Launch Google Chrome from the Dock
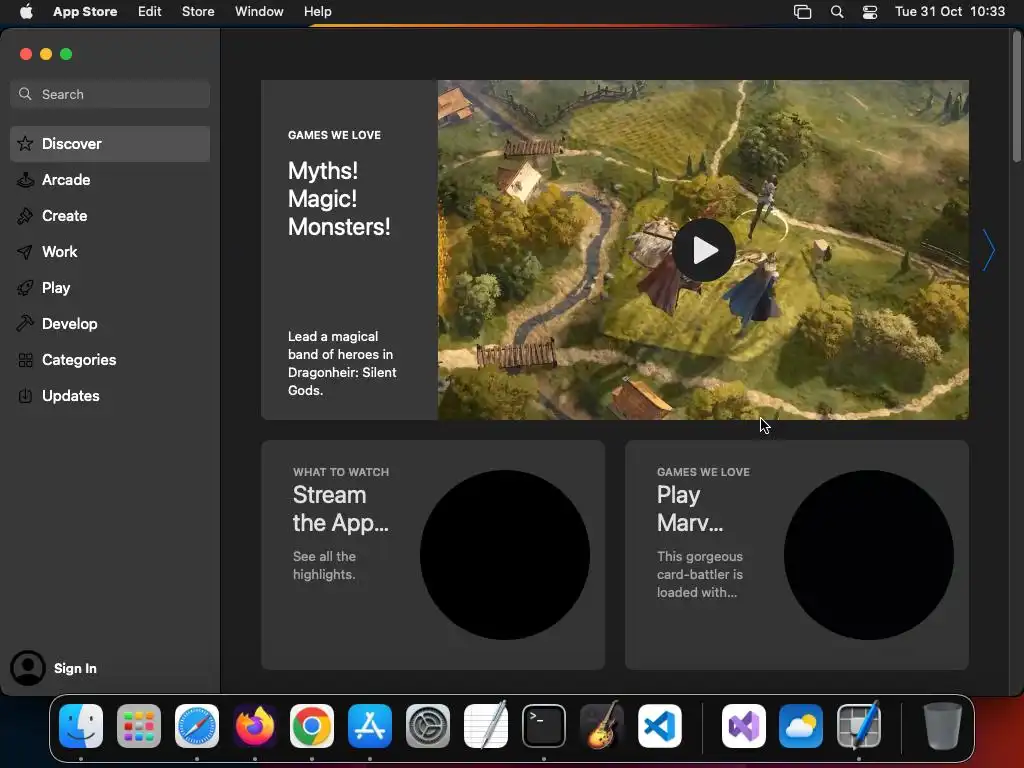Image resolution: width=1024 pixels, height=768 pixels. pyautogui.click(x=312, y=726)
